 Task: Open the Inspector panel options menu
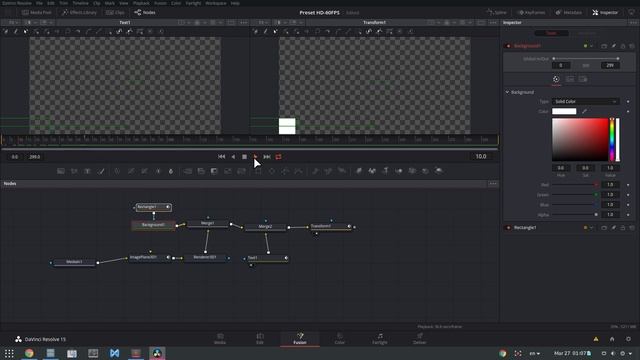pos(633,22)
